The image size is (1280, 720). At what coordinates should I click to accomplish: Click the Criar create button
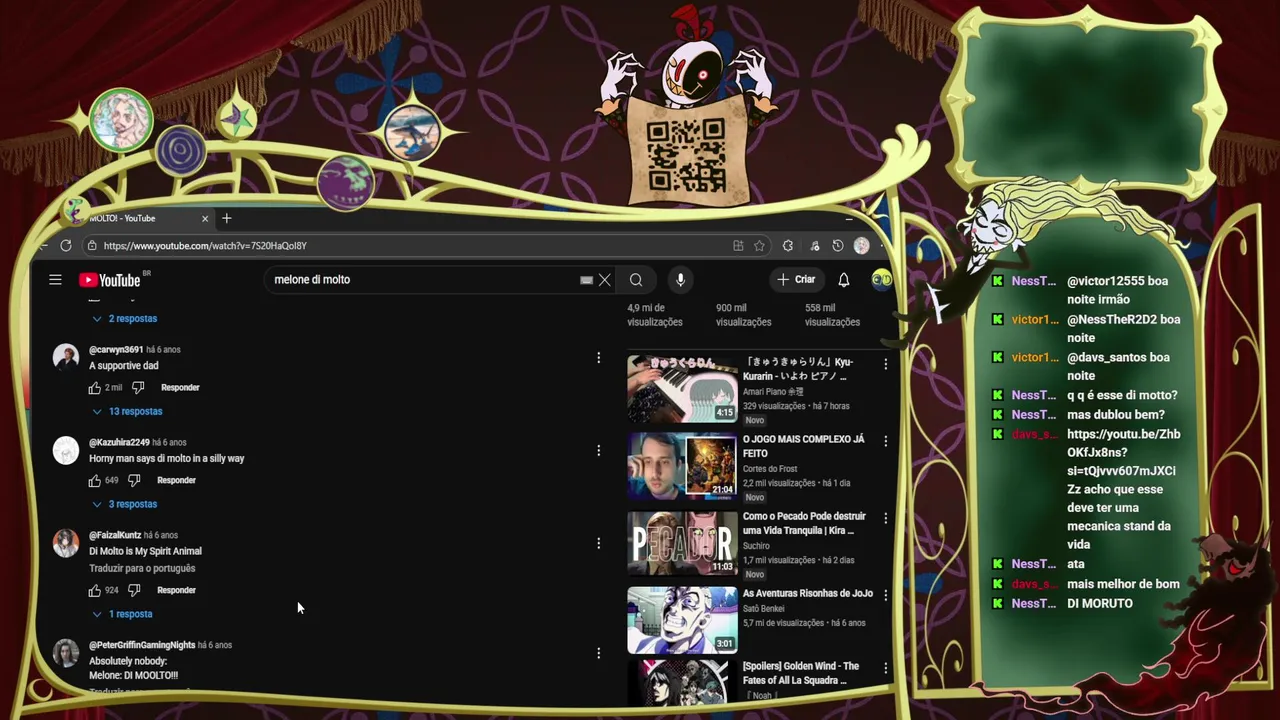tap(796, 280)
